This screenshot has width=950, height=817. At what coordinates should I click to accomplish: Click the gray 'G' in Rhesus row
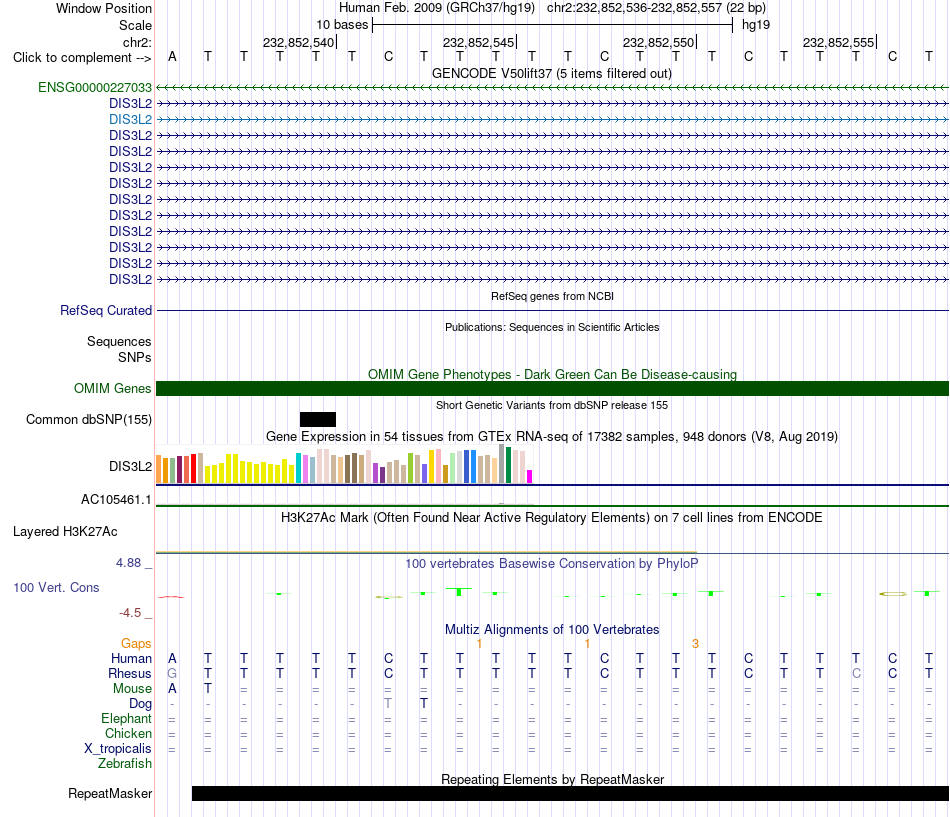point(172,673)
